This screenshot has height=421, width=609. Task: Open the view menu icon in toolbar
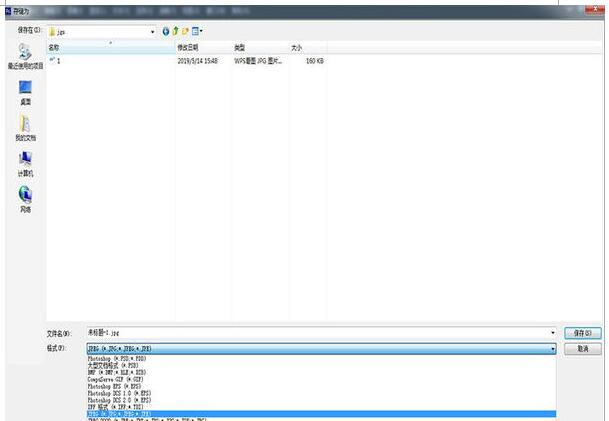click(x=197, y=31)
